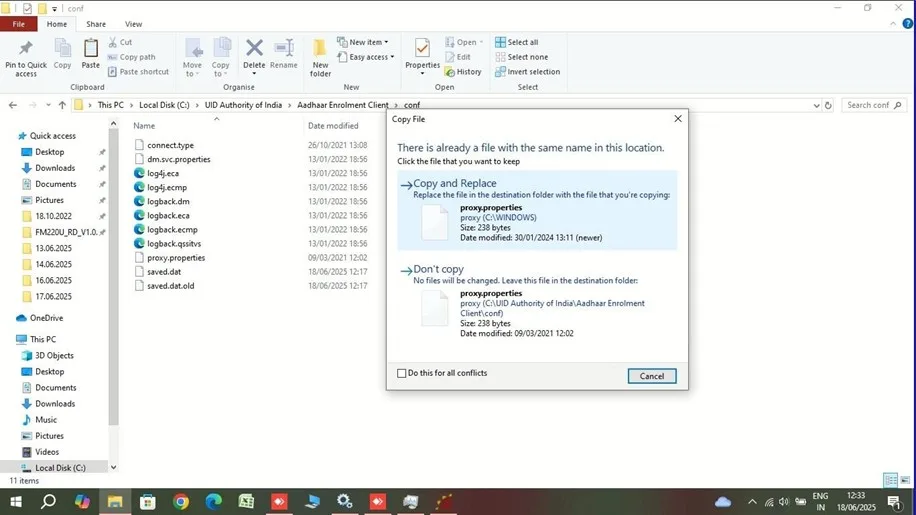
Task: Select the saved.dat.old file
Action: tap(170, 286)
